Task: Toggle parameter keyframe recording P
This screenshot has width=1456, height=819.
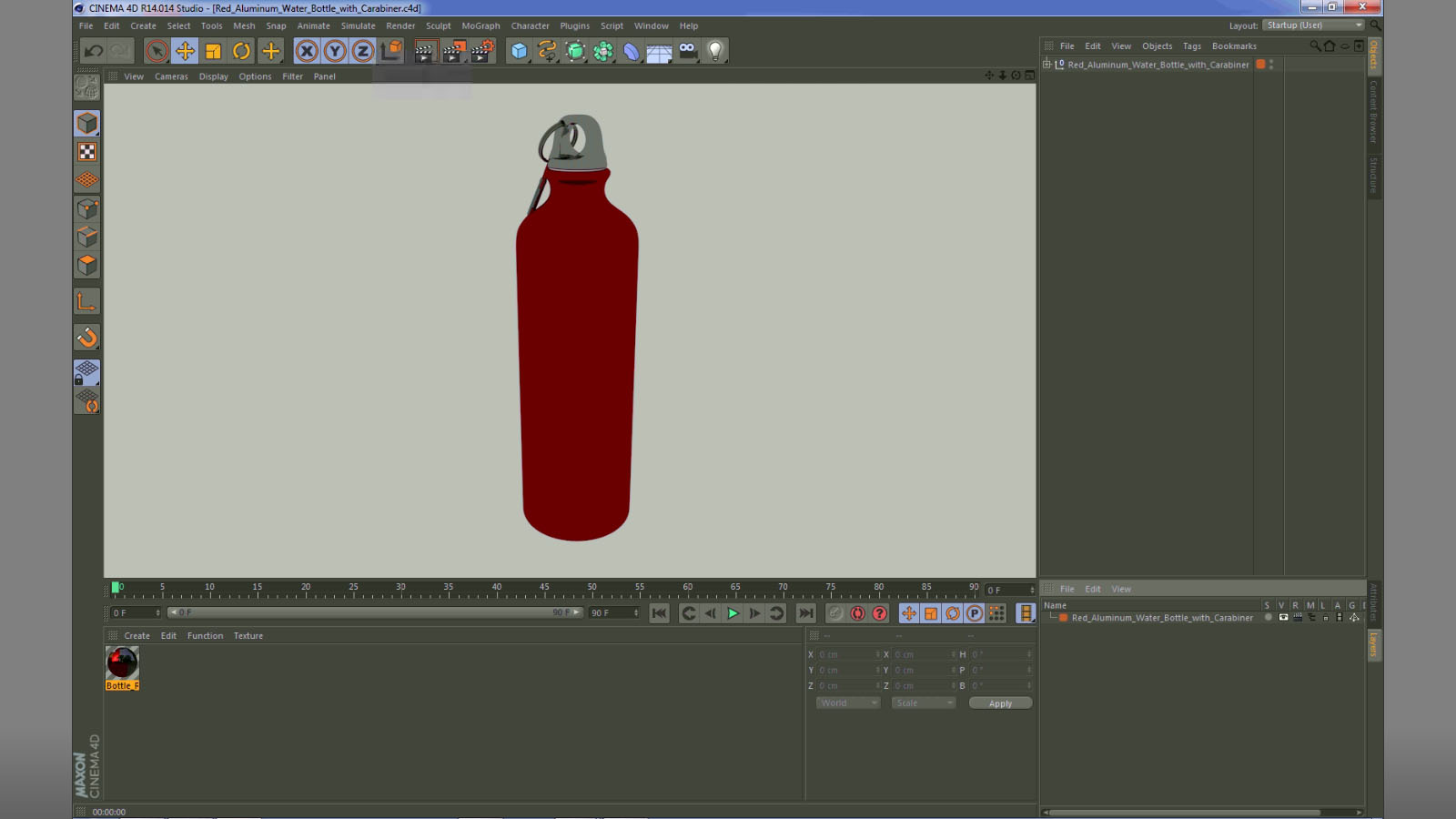Action: (975, 613)
